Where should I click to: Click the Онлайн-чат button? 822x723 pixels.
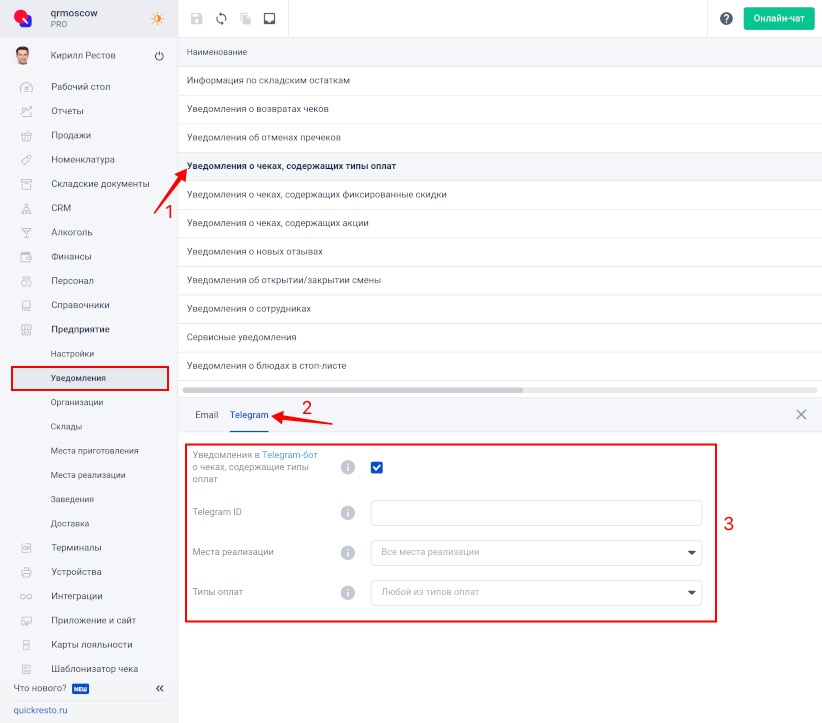tap(778, 18)
